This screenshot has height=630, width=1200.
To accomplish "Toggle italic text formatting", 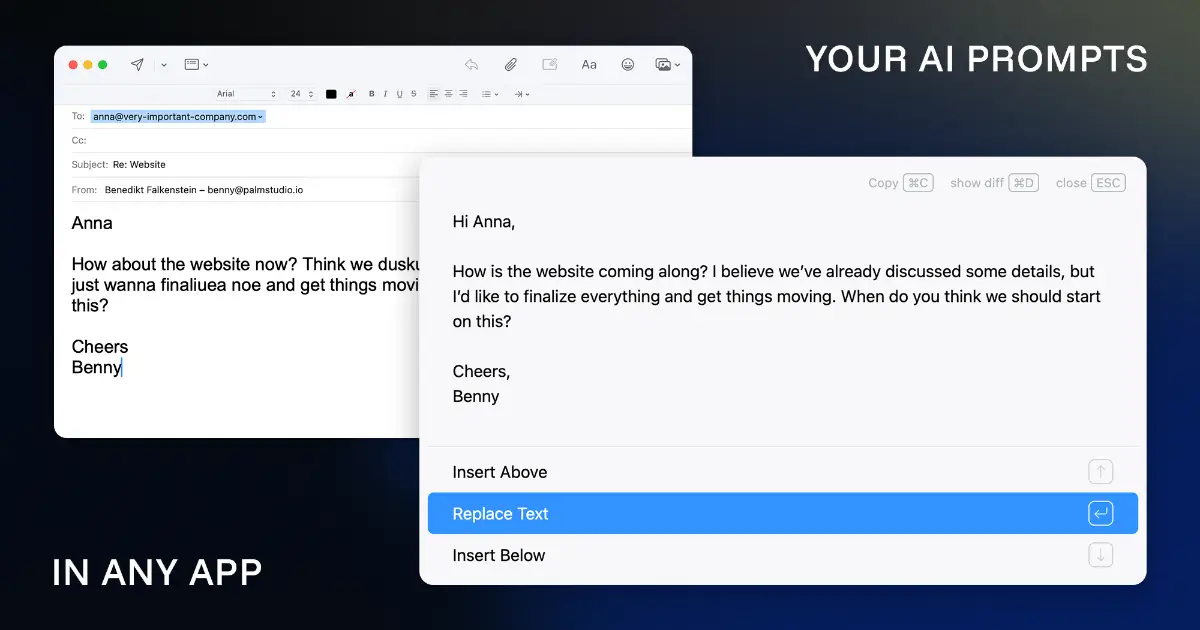I will [x=386, y=94].
